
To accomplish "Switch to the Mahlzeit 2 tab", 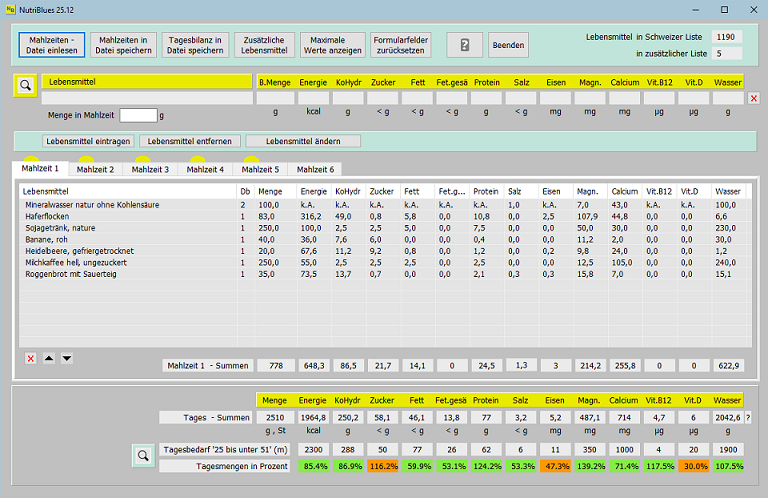I will [x=95, y=169].
